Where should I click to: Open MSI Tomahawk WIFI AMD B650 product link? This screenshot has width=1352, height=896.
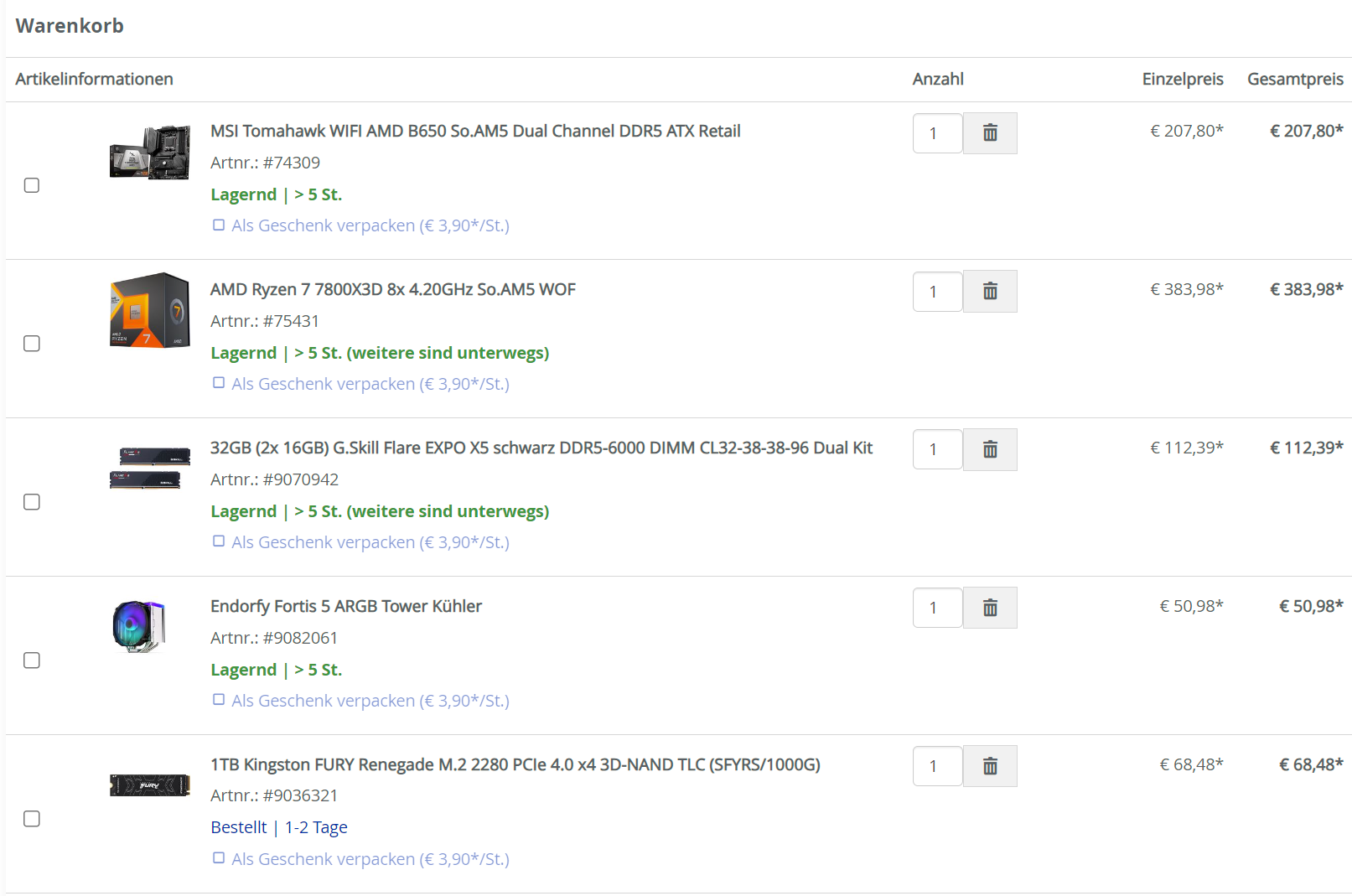[x=475, y=131]
